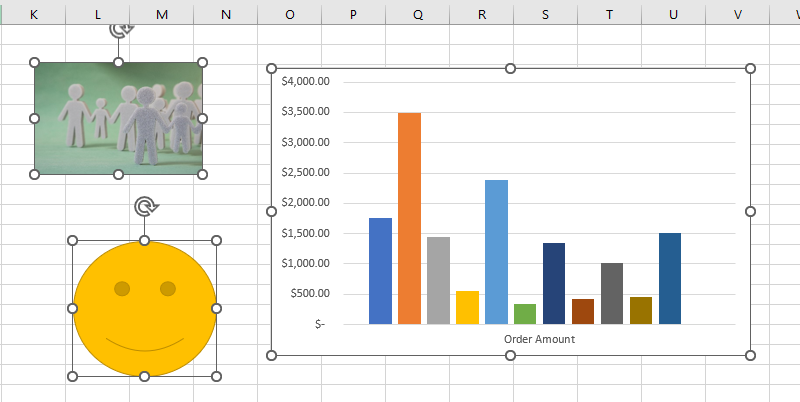The image size is (800, 402).
Task: Click the chart's top-center resize handle
Action: click(x=510, y=69)
